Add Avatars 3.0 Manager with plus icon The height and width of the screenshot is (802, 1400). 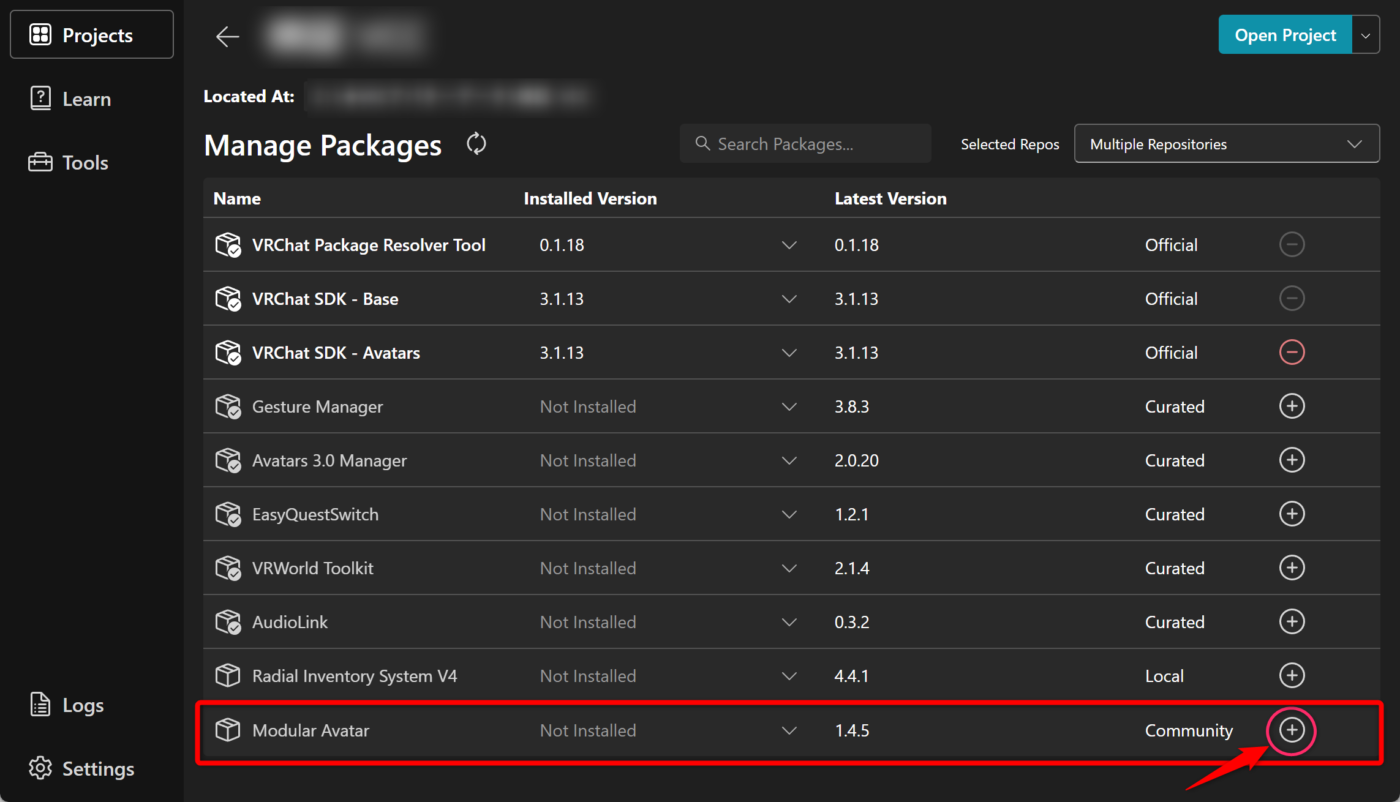(x=1292, y=460)
